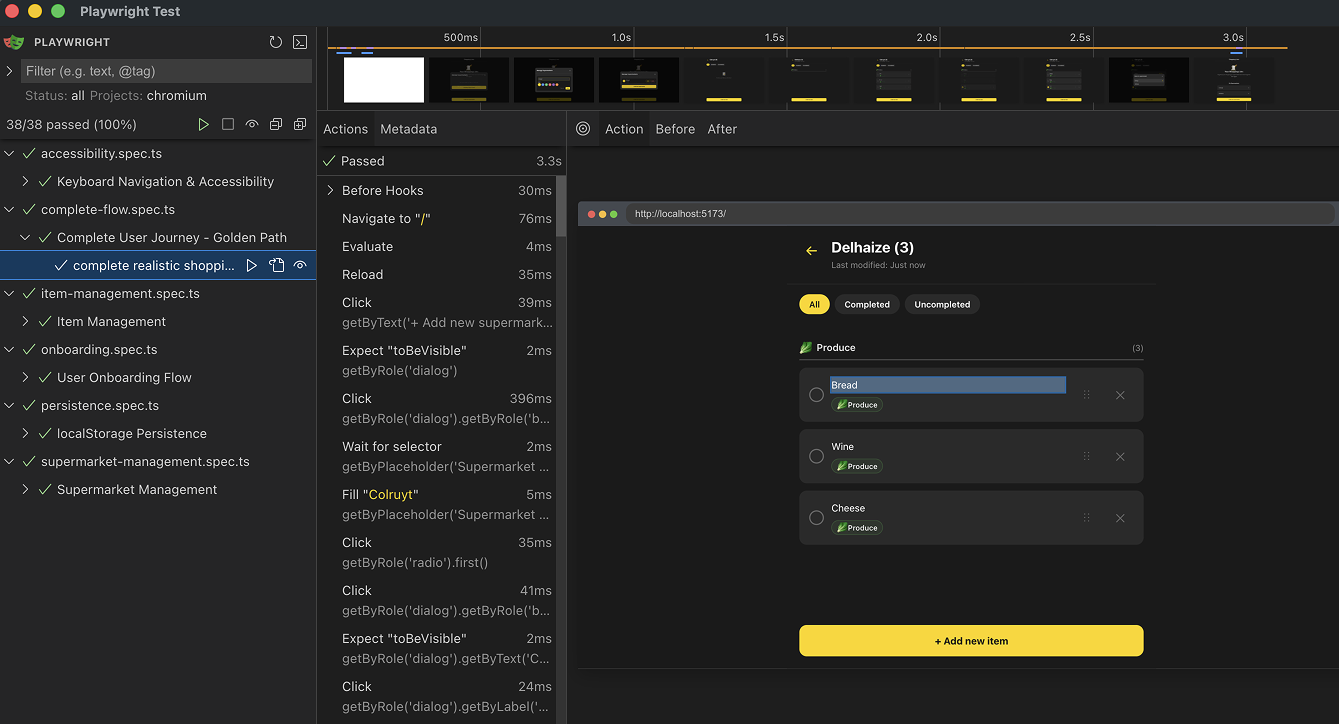Open the After tab in the trace viewer

(722, 128)
